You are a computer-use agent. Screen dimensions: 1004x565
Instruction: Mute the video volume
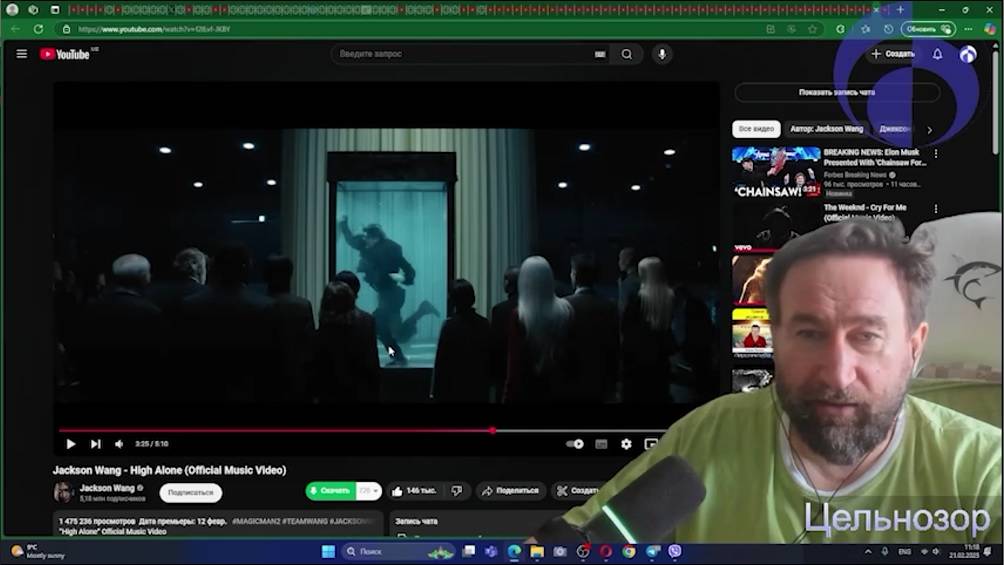click(119, 444)
